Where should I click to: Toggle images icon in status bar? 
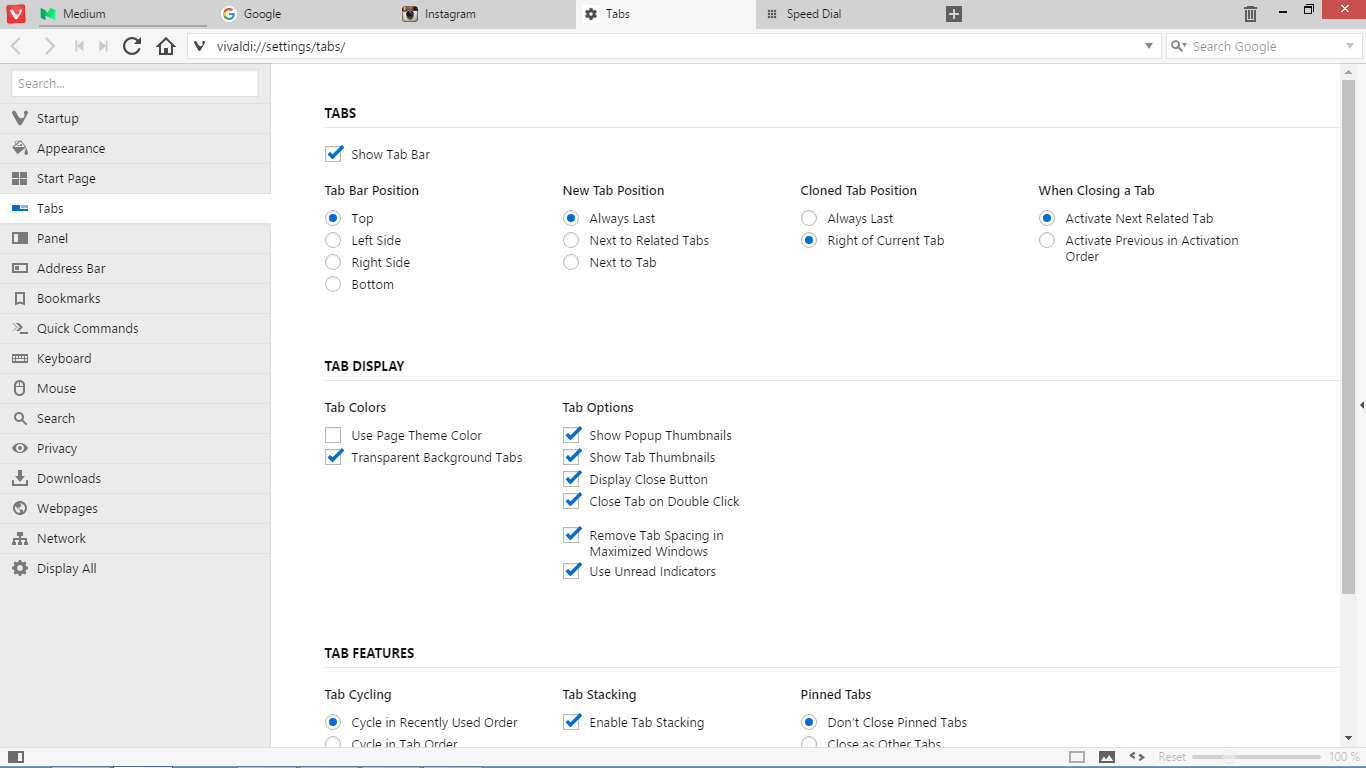click(x=1107, y=757)
